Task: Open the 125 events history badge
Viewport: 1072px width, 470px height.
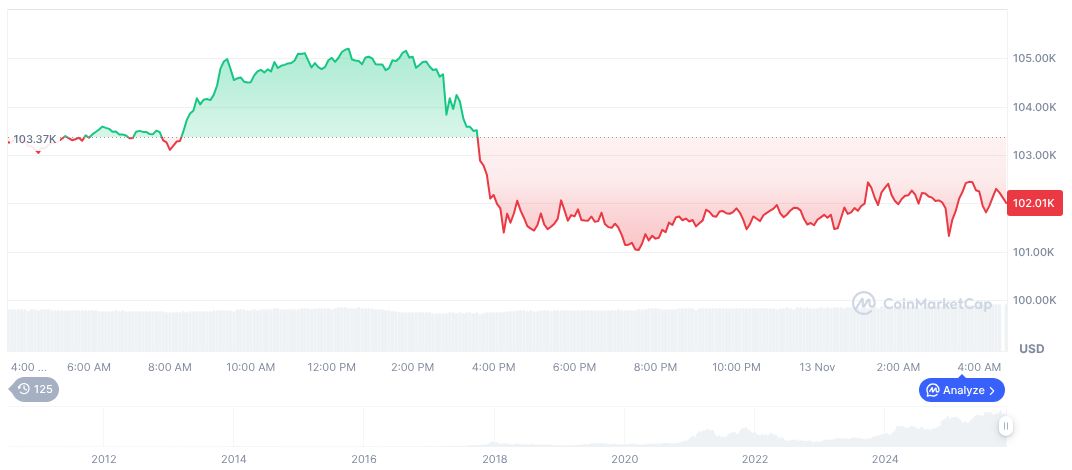Action: [34, 389]
